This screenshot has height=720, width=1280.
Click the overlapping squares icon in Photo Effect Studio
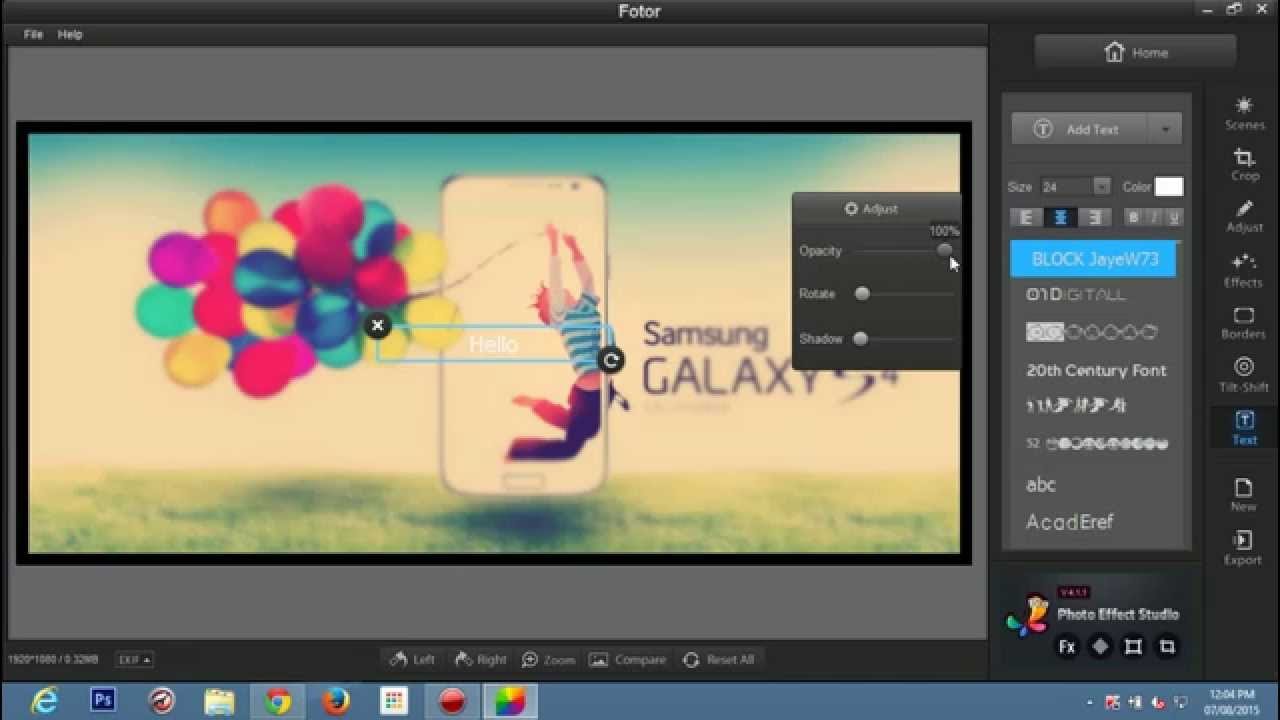pyautogui.click(x=1166, y=647)
